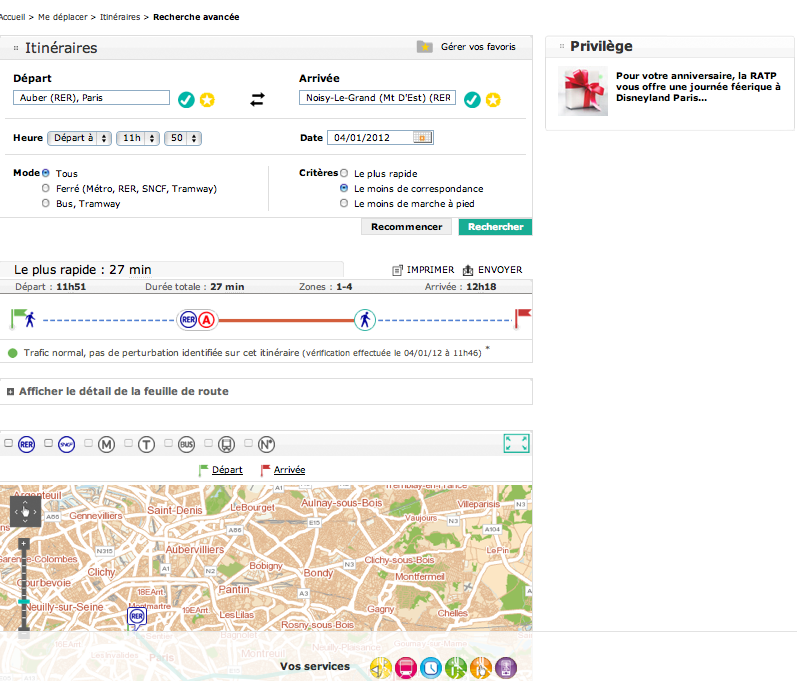The height and width of the screenshot is (681, 797).
Task: Toggle BUS layer checkbox on map
Action: click(168, 443)
